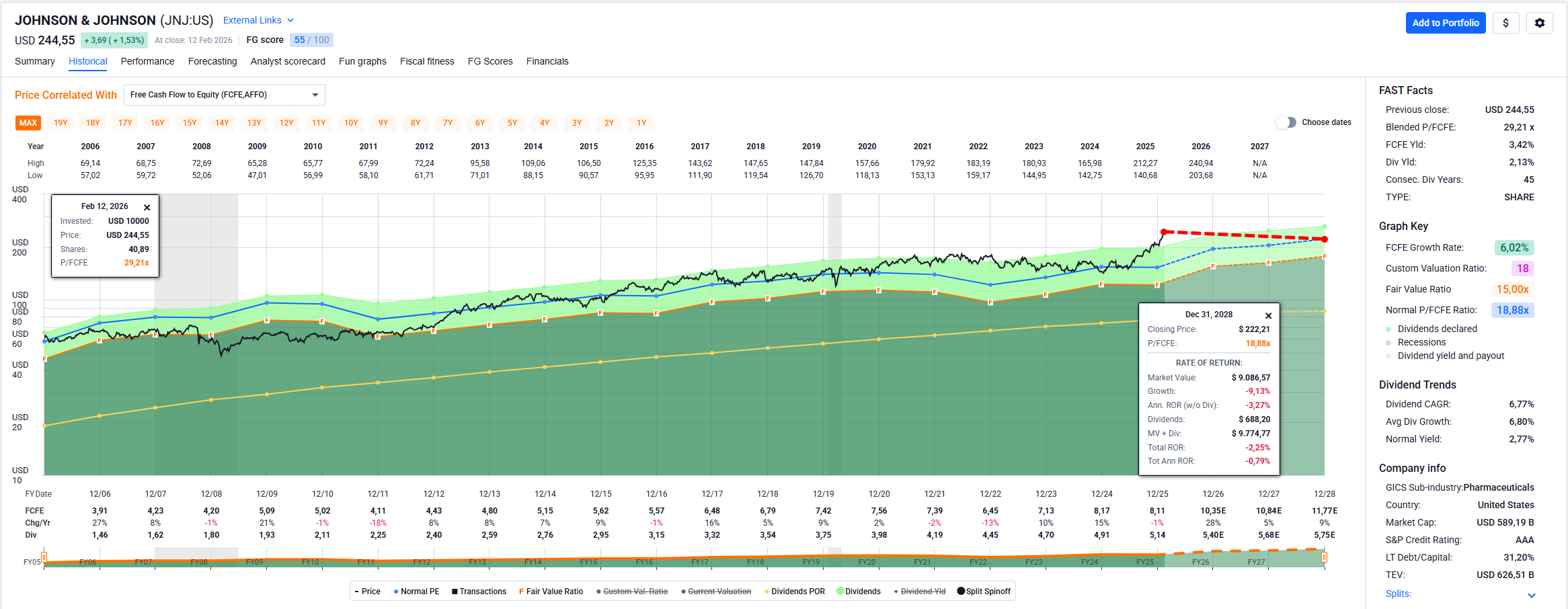Expand the Splits section
The image size is (1568, 609).
(x=1531, y=595)
